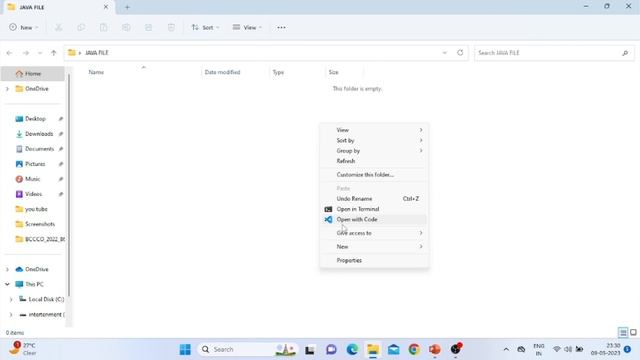Refresh the address bar location
This screenshot has height=360, width=640.
460,53
